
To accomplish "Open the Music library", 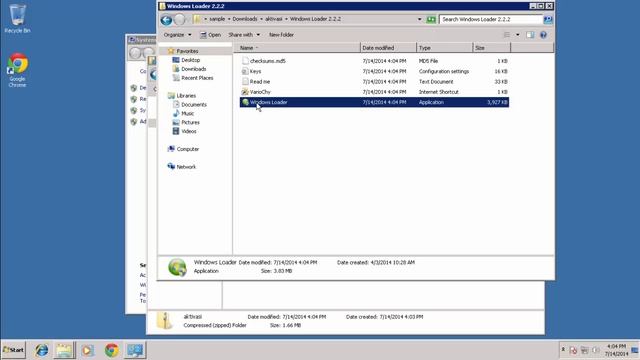I will pyautogui.click(x=187, y=113).
